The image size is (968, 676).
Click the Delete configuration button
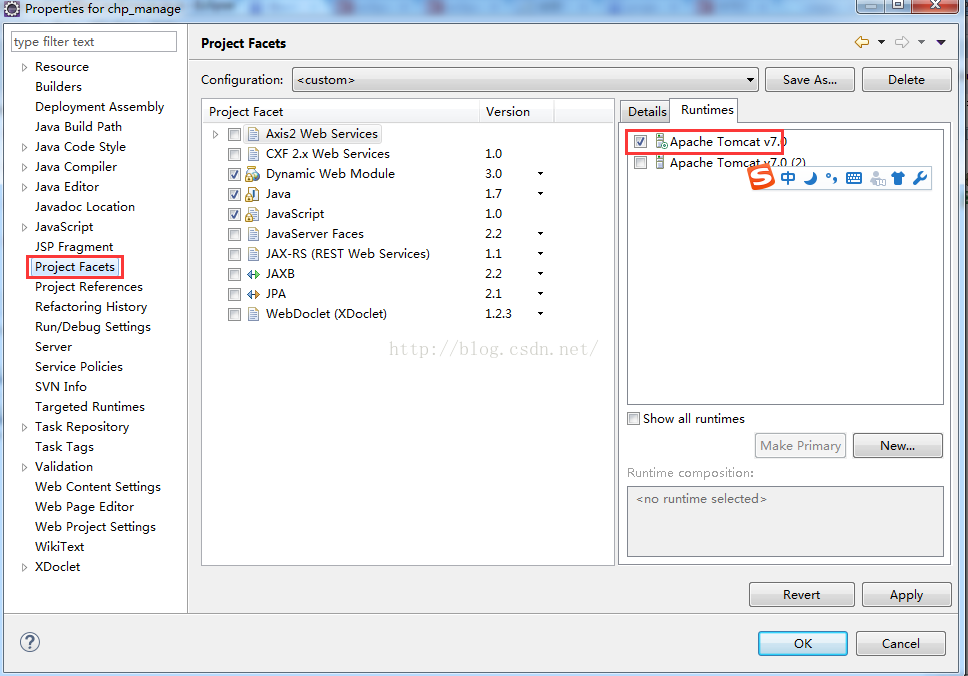click(906, 80)
